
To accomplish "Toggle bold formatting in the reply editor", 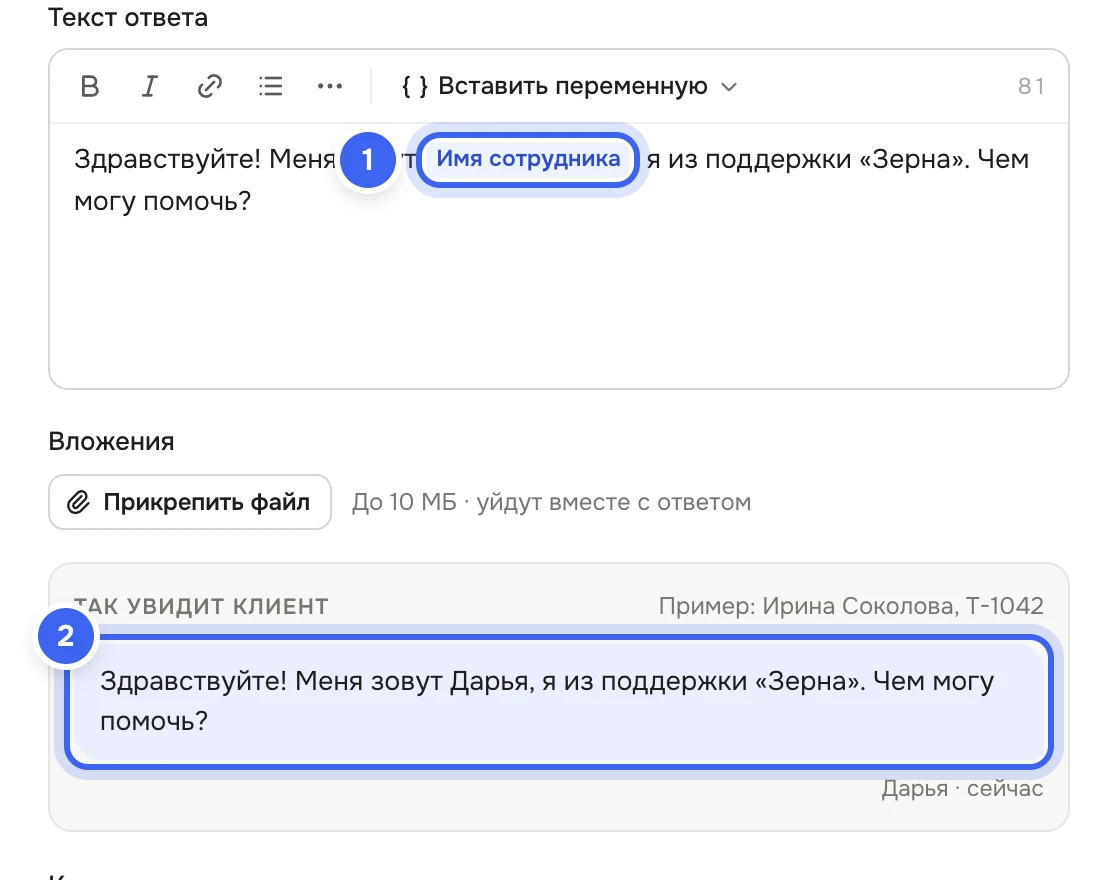I will [x=90, y=86].
